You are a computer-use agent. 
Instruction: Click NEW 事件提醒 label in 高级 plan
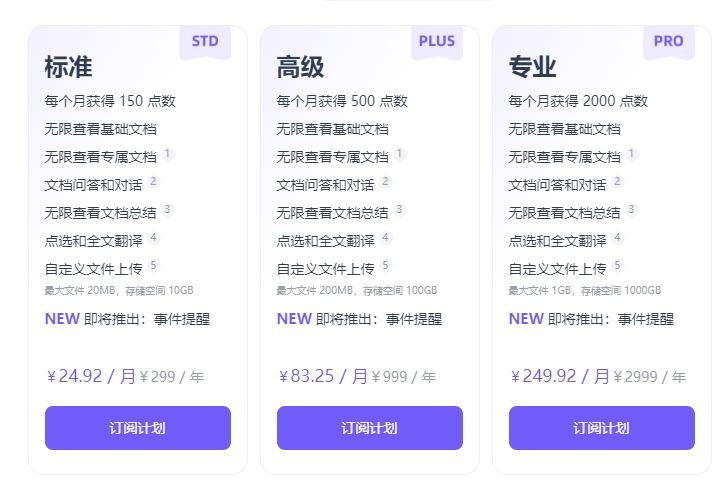[359, 319]
